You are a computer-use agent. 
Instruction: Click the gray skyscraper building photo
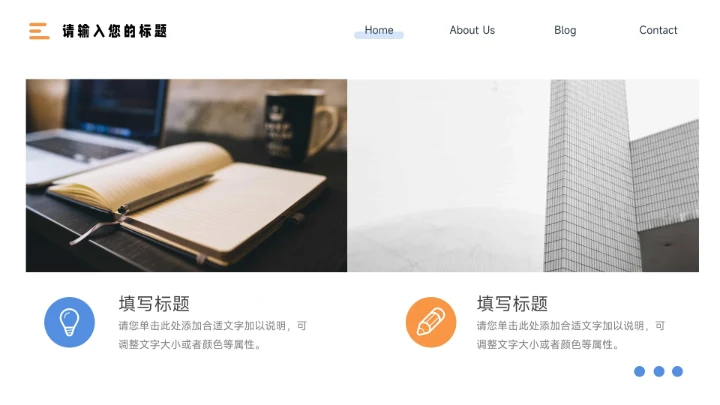point(523,175)
